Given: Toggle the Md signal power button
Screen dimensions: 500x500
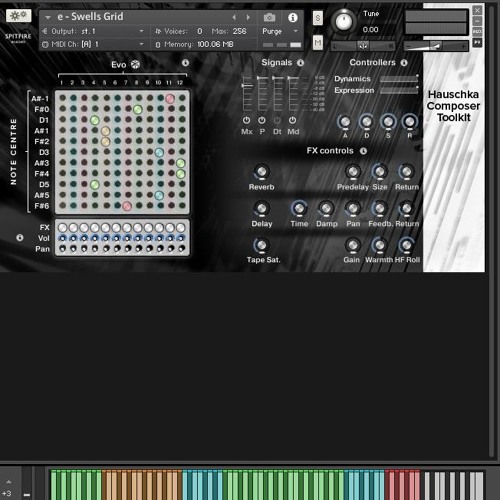Looking at the screenshot, I should coord(292,120).
